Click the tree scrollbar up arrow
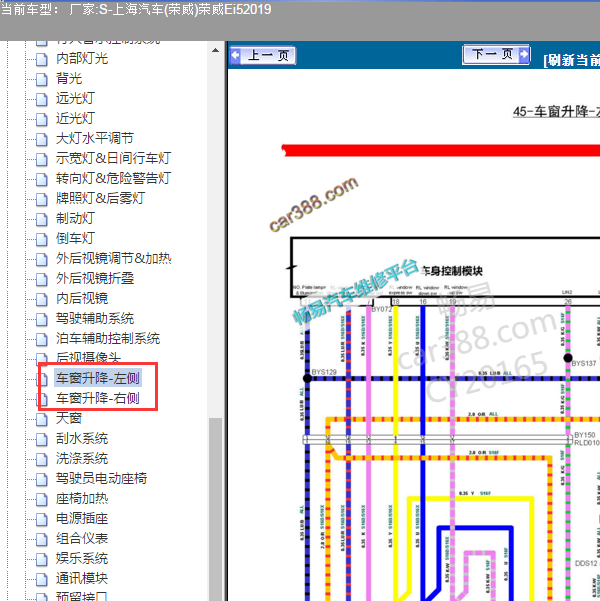This screenshot has width=600, height=601. [215, 50]
